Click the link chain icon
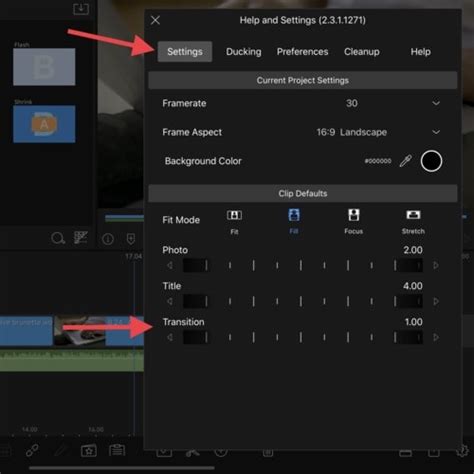The height and width of the screenshot is (474, 474). click(32, 450)
